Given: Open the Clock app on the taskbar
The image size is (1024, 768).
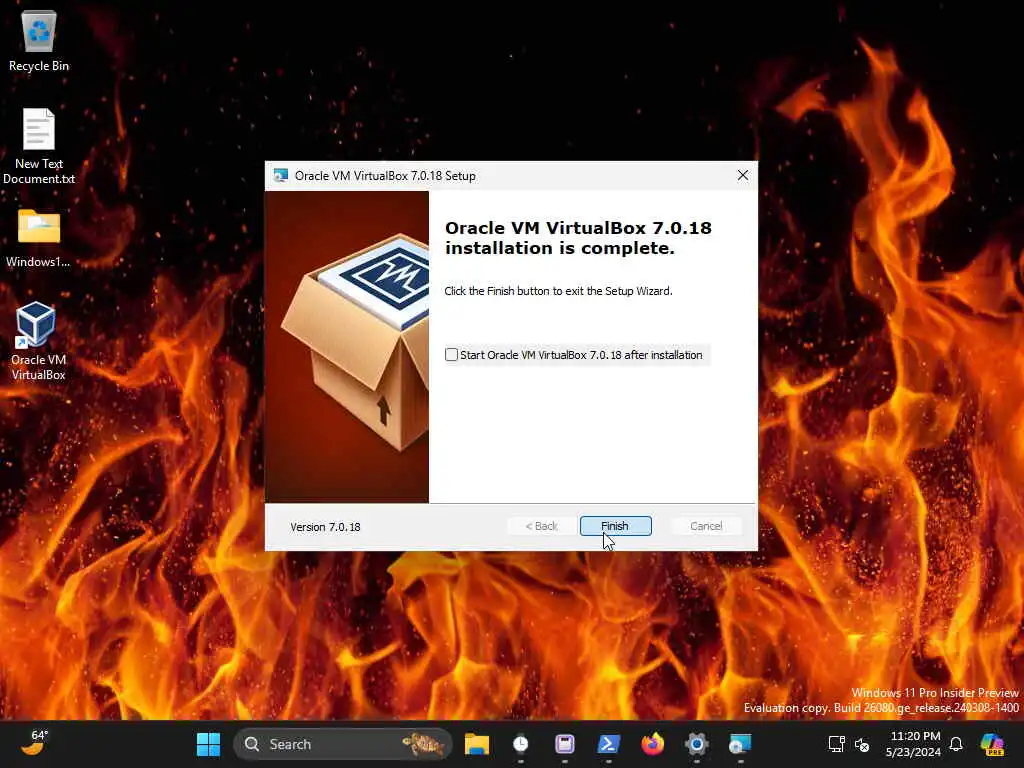Looking at the screenshot, I should coord(520,744).
